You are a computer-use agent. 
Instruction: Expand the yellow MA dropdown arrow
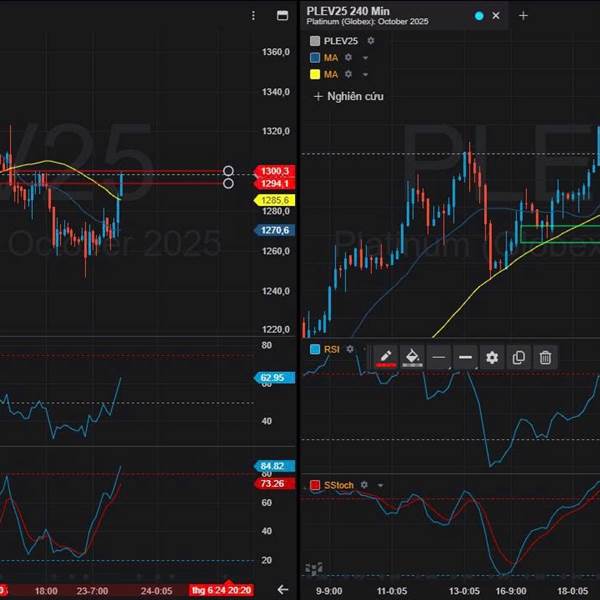click(365, 75)
